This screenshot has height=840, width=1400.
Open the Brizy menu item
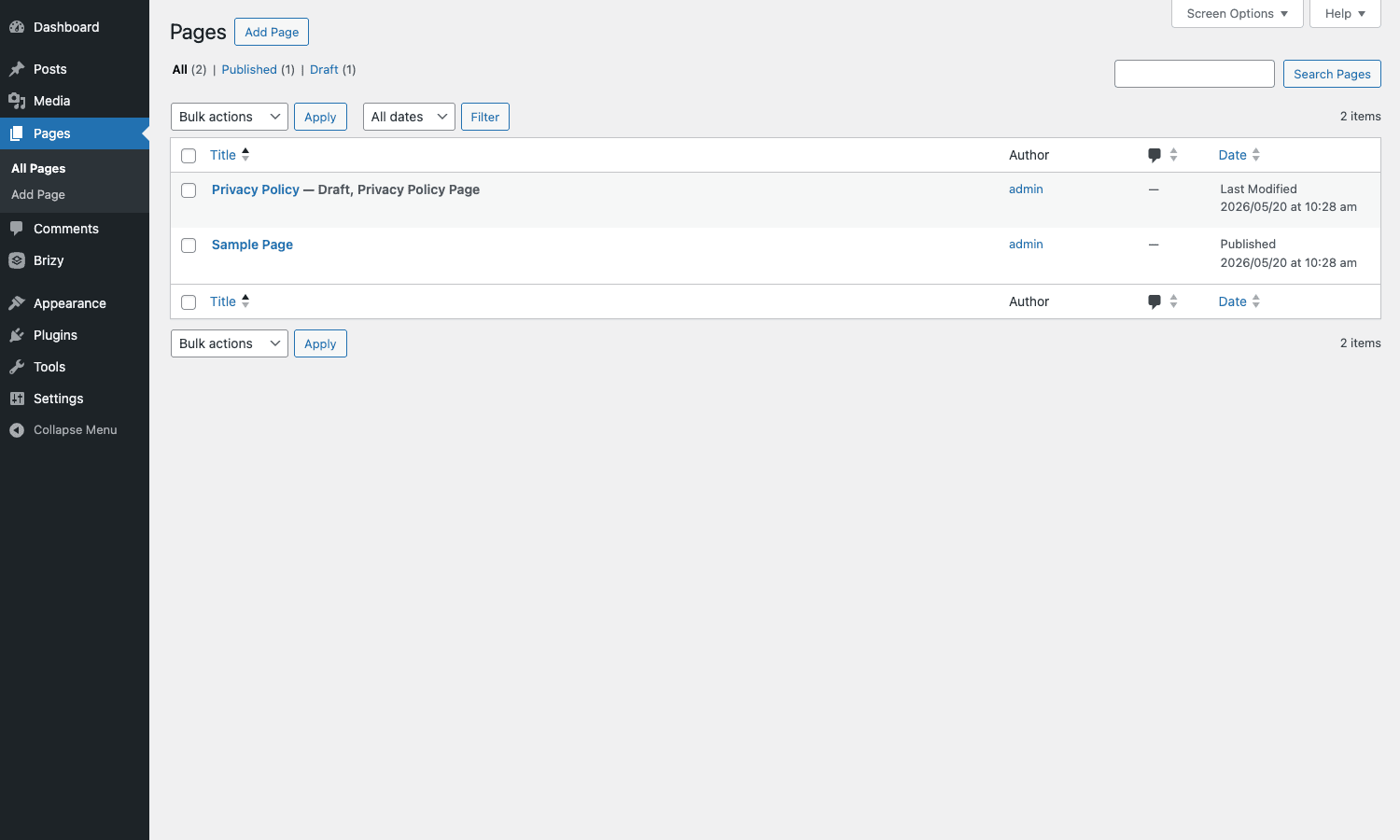pyautogui.click(x=75, y=260)
